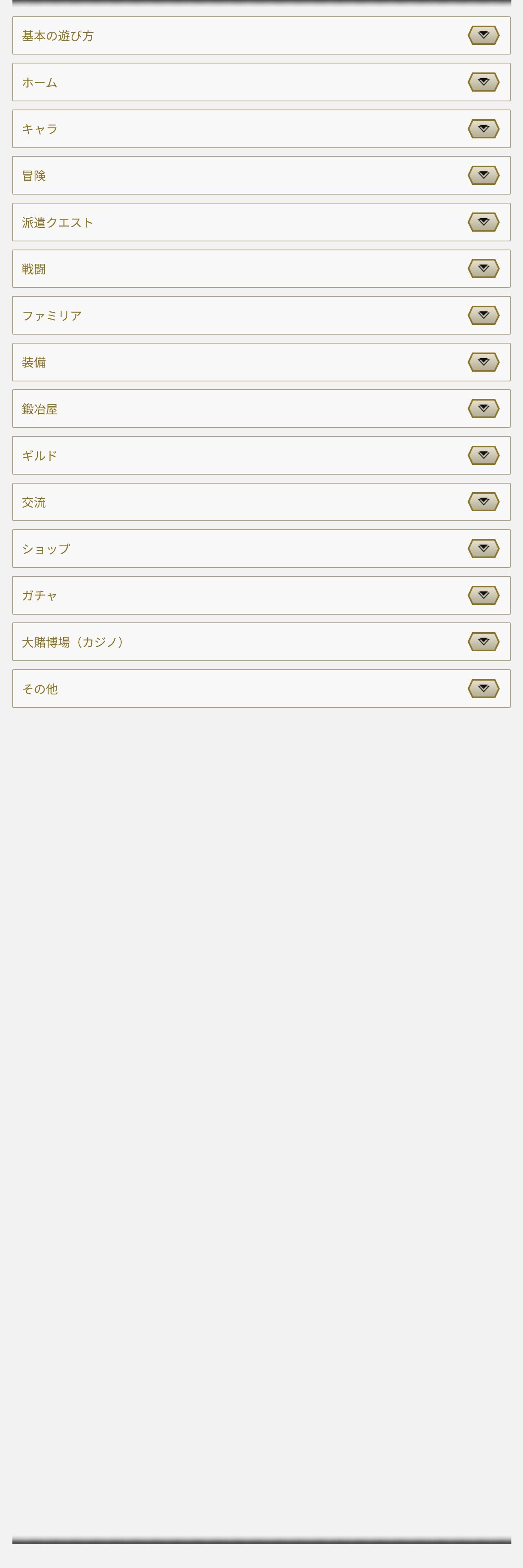Expand the 基本の遊び方 arrow icon
The image size is (523, 1568).
coord(483,35)
